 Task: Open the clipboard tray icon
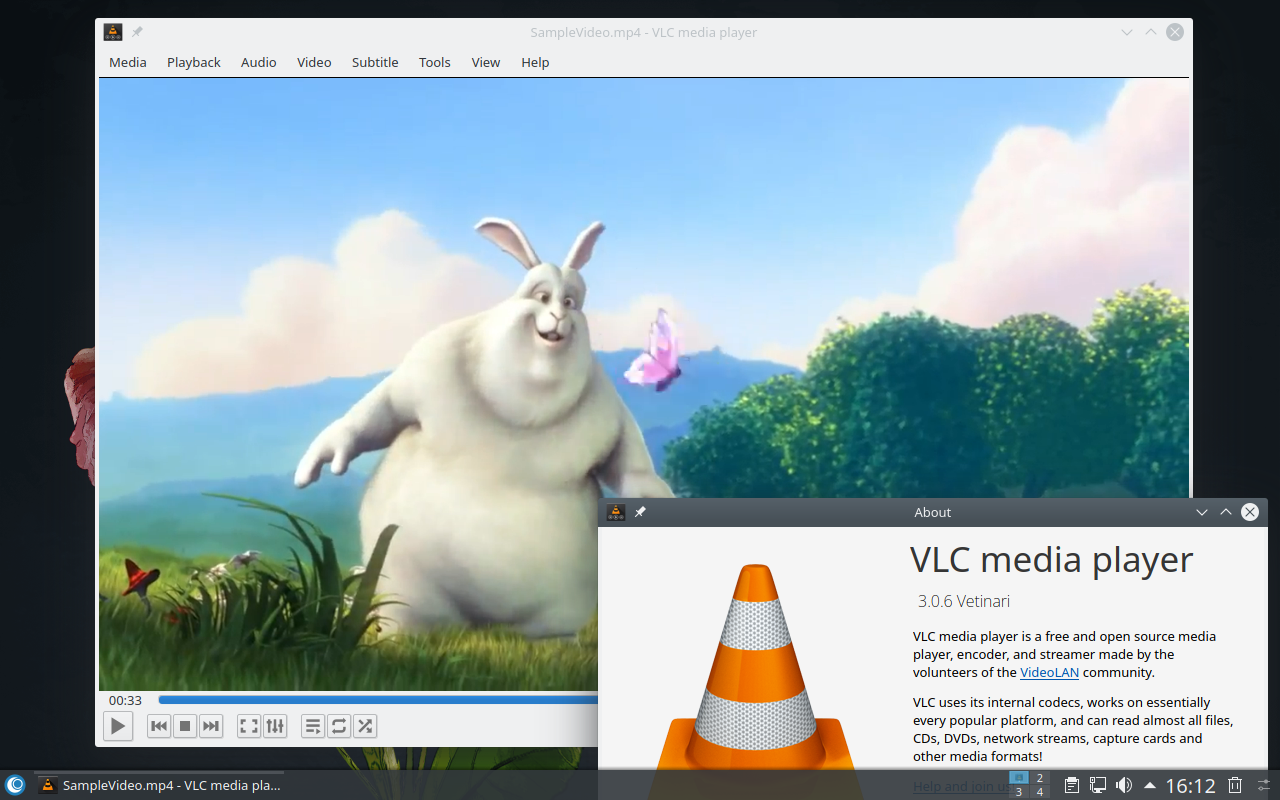pos(1071,785)
